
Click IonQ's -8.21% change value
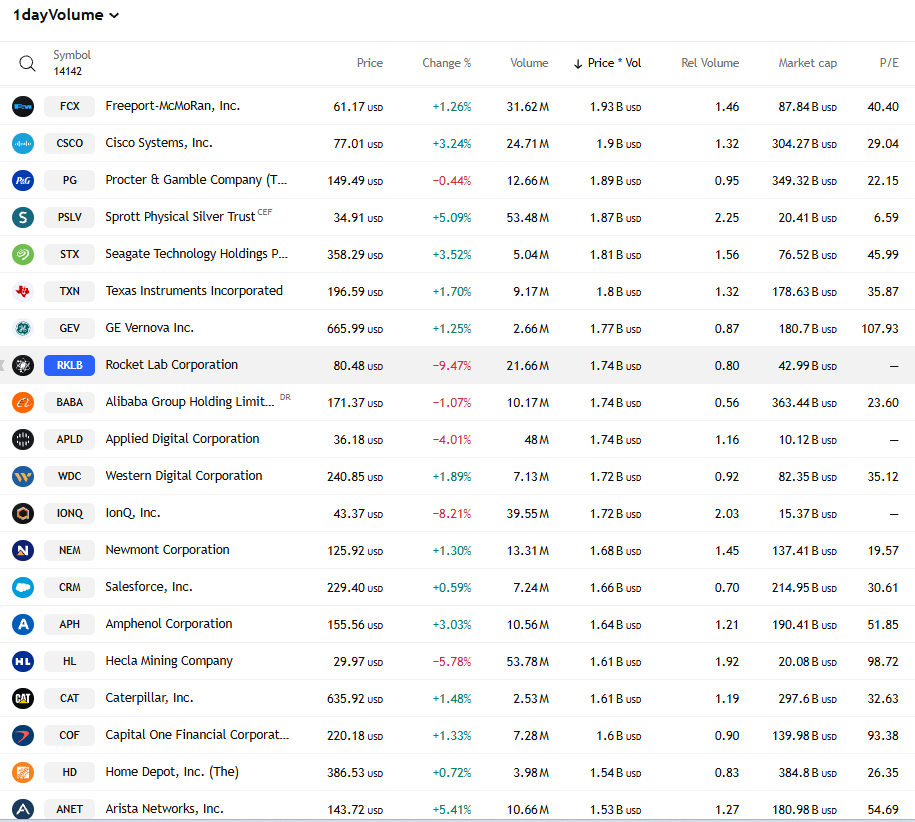coord(452,514)
